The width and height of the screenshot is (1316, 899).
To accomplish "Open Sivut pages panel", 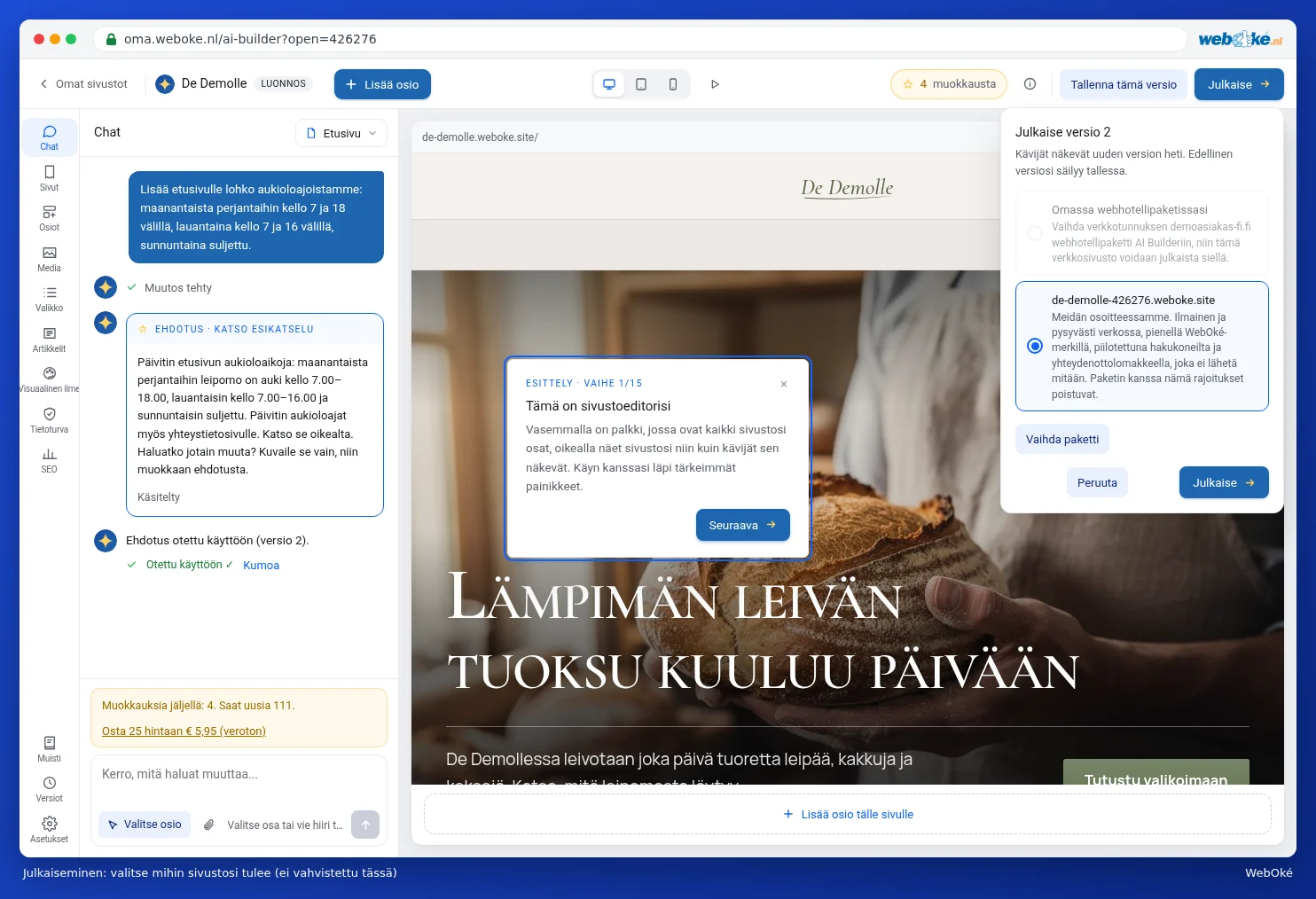I will point(49,178).
